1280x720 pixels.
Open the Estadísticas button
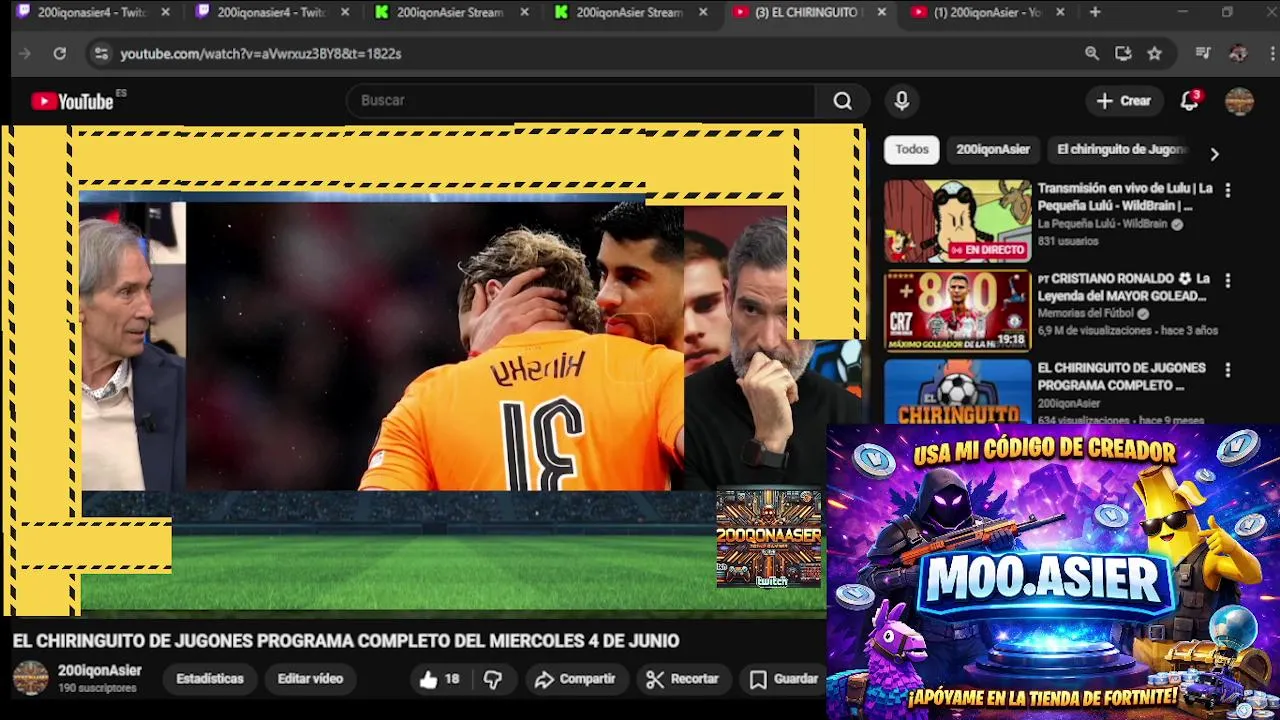tap(210, 679)
